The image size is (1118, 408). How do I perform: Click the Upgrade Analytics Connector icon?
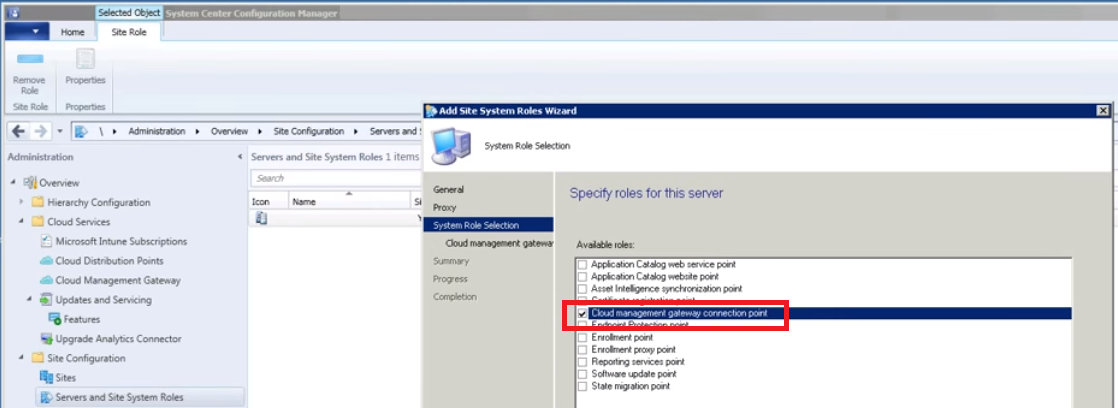46,339
